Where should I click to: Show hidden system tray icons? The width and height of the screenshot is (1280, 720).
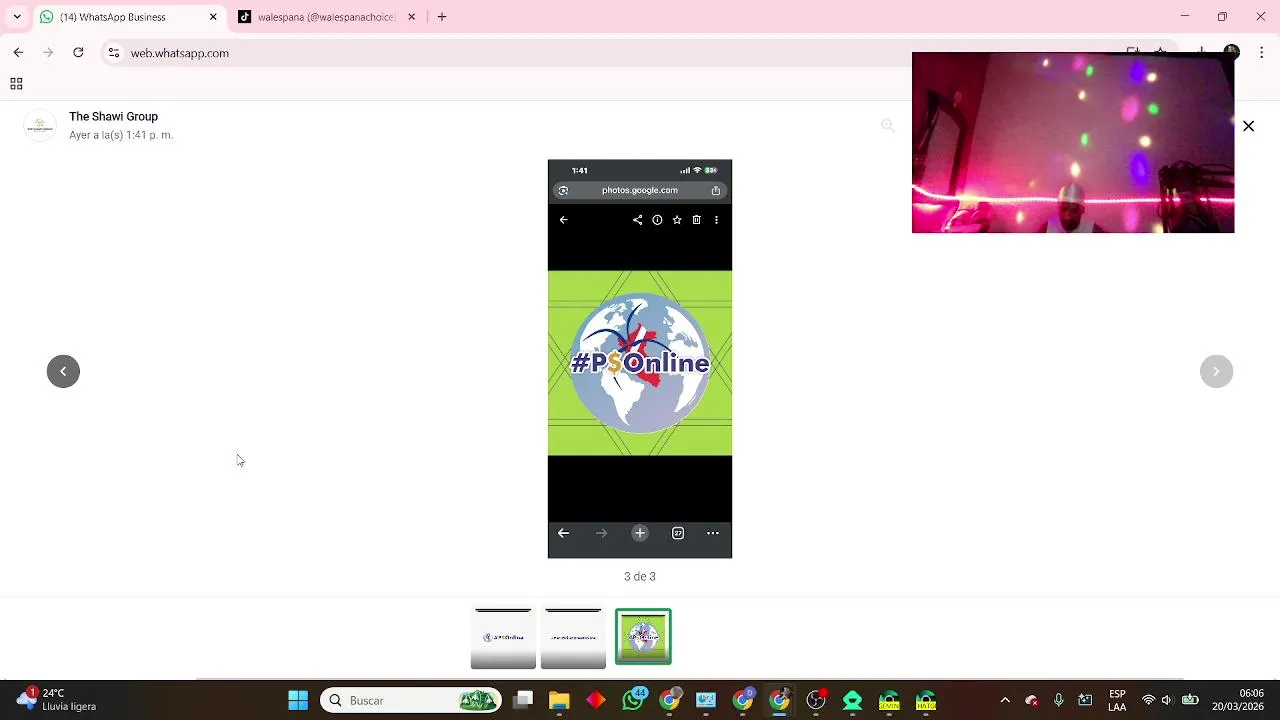[x=1005, y=700]
